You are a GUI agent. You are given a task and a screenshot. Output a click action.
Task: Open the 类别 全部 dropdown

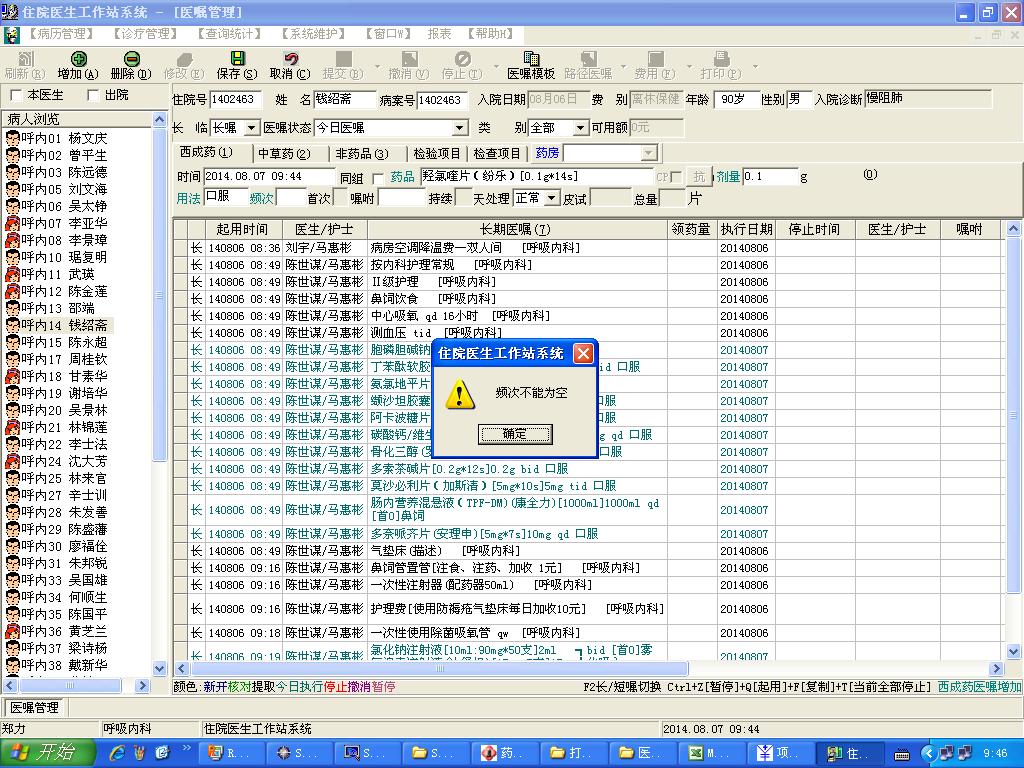point(580,128)
